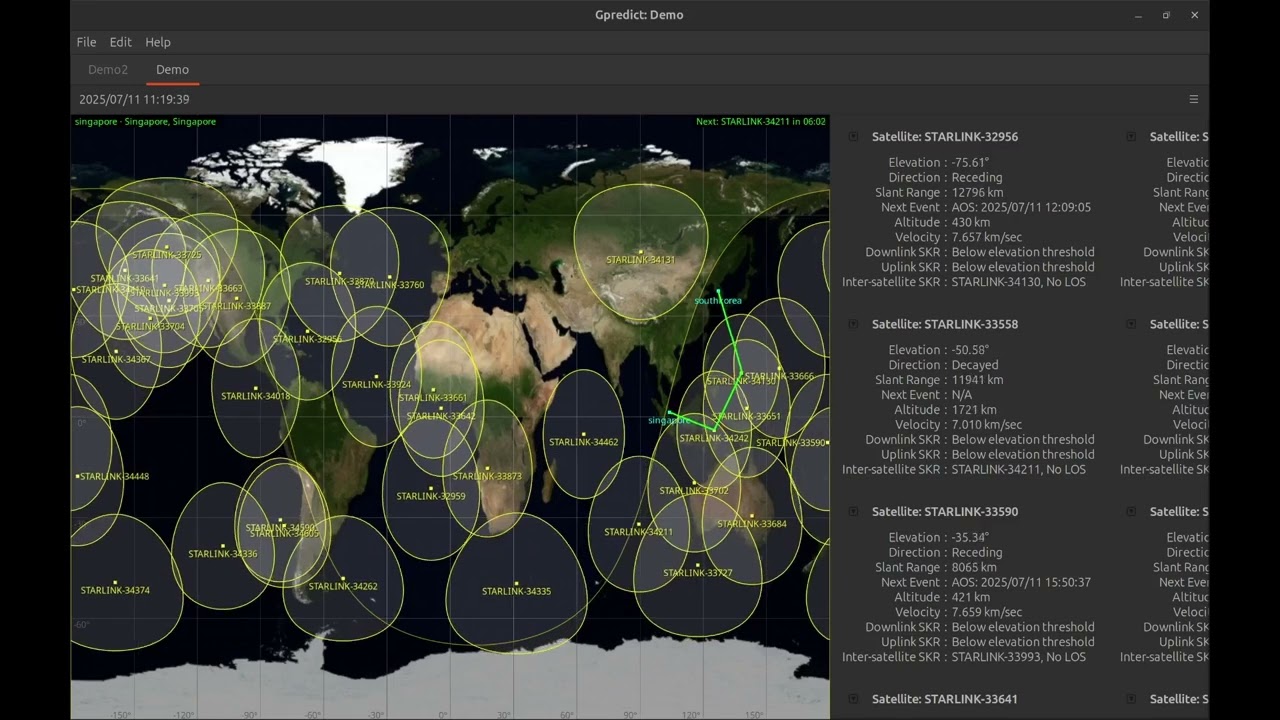Open the Edit menu
This screenshot has width=1280, height=720.
(x=121, y=42)
